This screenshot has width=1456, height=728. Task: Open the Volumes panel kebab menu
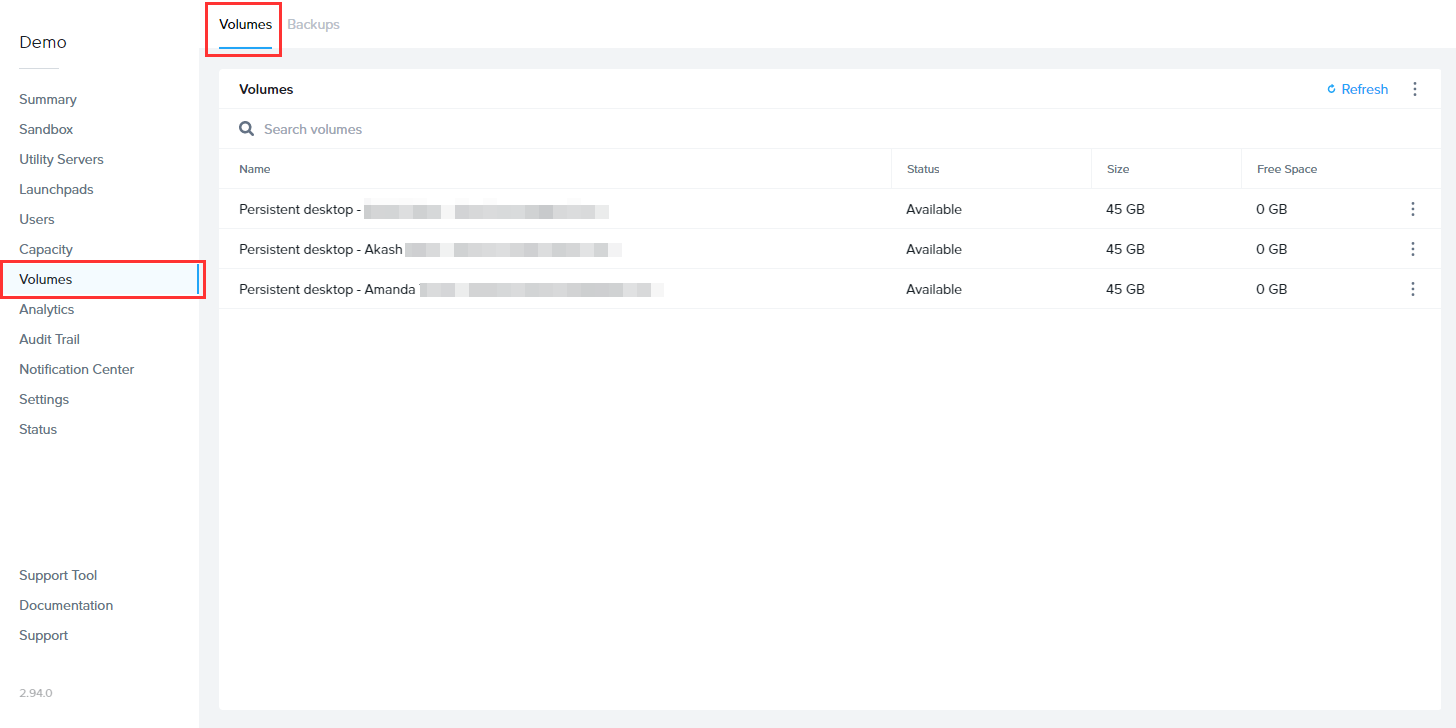(x=1414, y=89)
